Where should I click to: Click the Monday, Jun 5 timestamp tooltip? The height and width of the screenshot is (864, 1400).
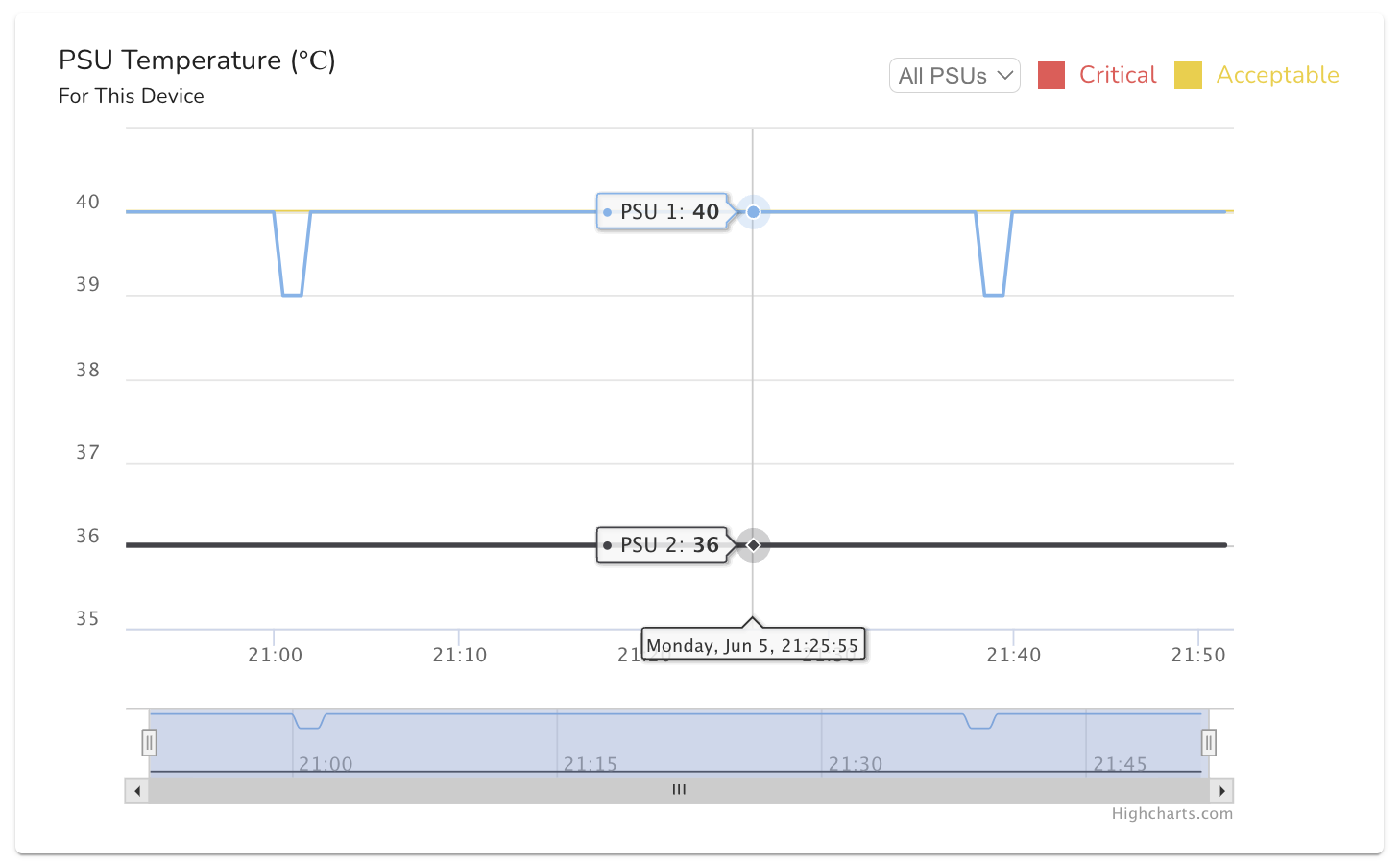coord(753,645)
